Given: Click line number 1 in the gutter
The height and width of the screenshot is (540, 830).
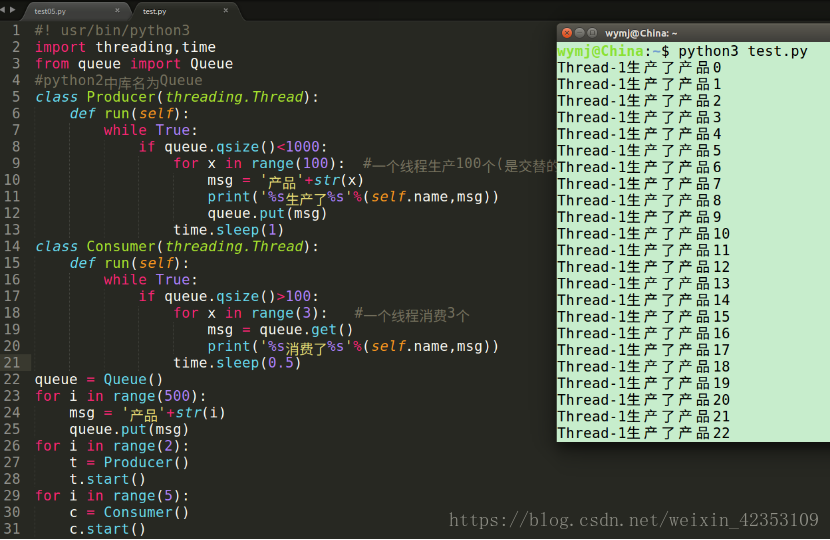Looking at the screenshot, I should (16, 30).
